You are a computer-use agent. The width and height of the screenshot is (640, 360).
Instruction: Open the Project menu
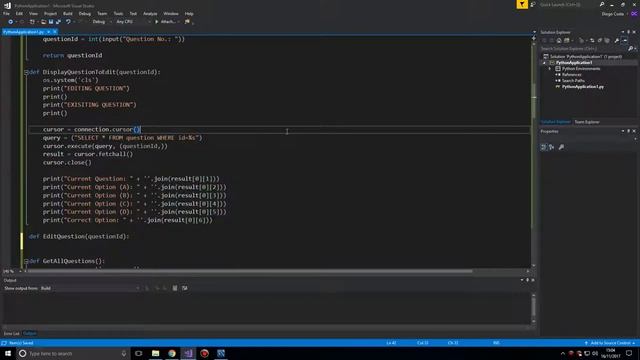(50, 13)
